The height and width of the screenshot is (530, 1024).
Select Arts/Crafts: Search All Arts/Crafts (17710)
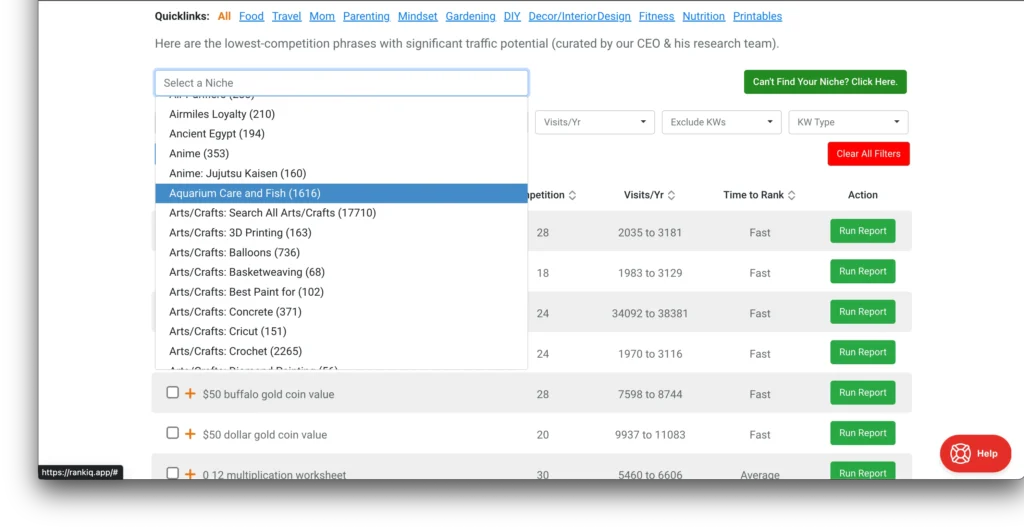(x=341, y=213)
